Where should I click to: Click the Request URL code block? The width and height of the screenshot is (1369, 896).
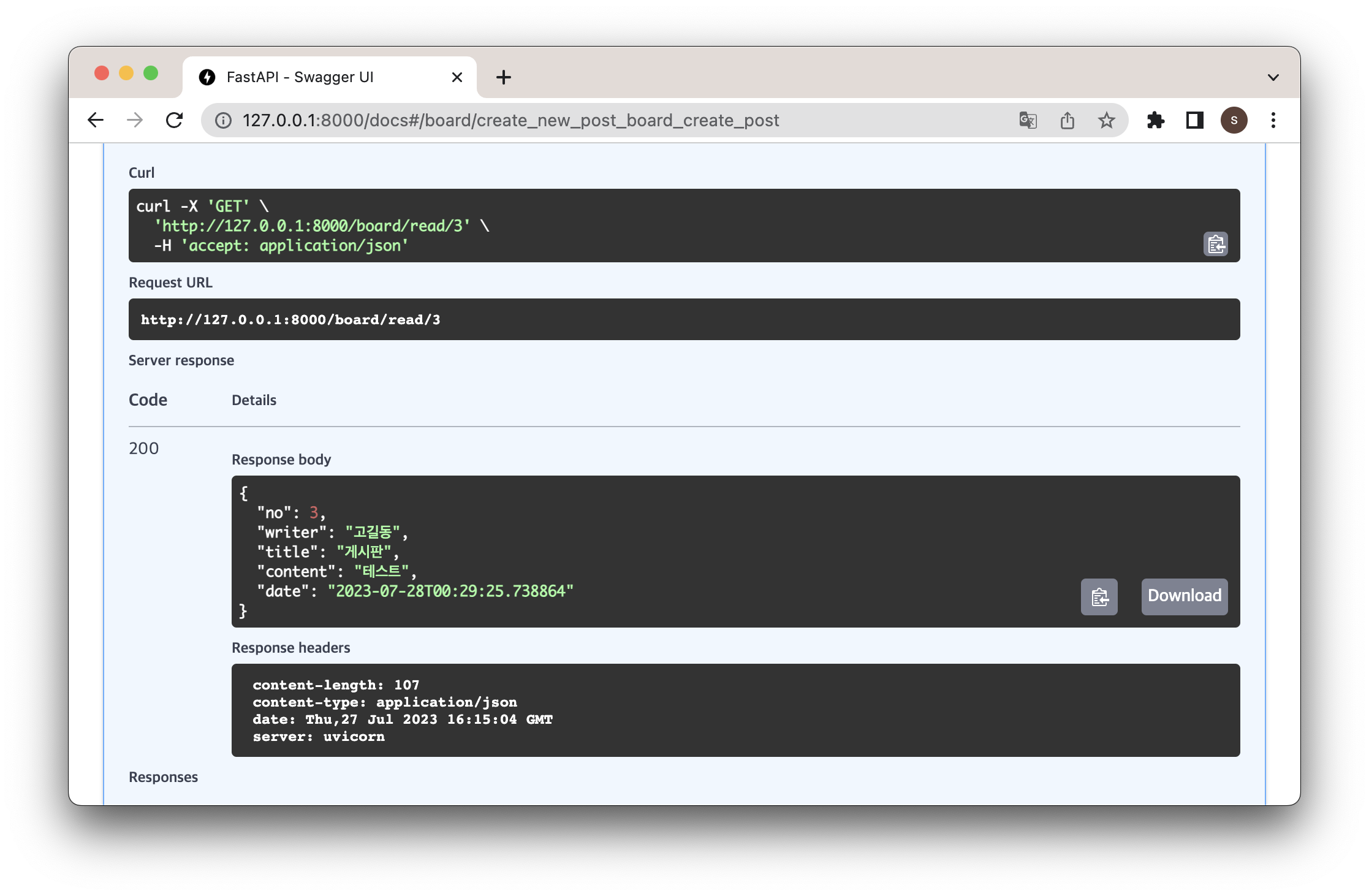tap(684, 319)
